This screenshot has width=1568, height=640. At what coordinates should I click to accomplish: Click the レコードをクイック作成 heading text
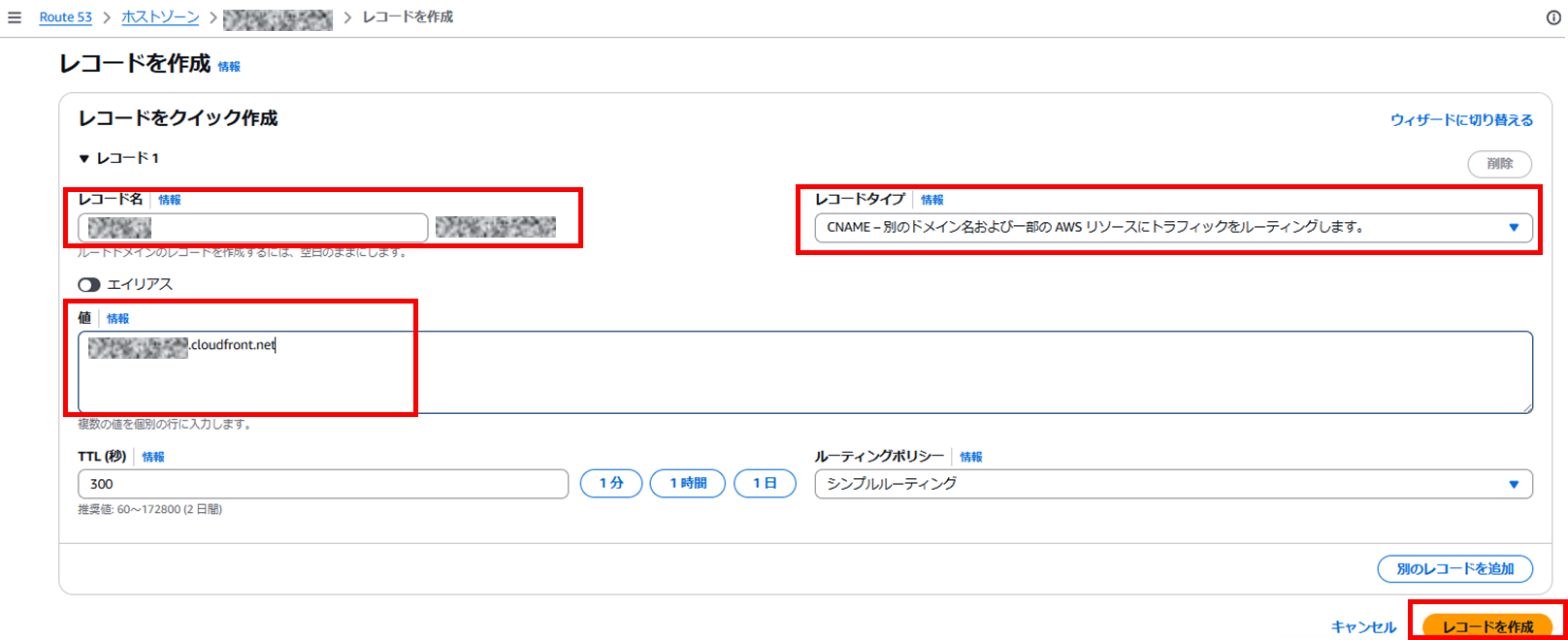(x=179, y=118)
